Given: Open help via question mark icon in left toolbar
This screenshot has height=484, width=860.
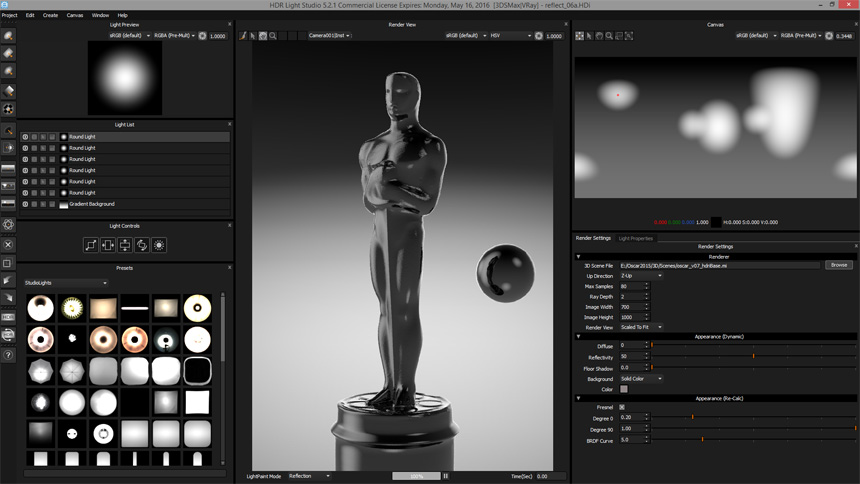Looking at the screenshot, I should [8, 354].
